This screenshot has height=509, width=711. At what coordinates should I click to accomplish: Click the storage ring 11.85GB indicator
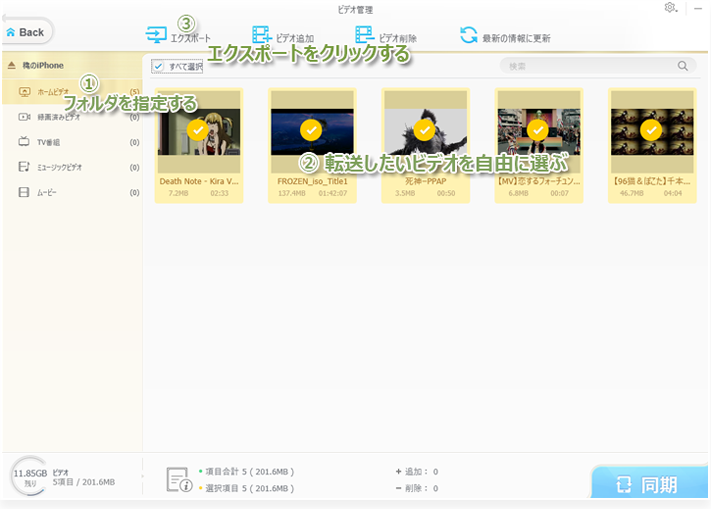[30, 476]
